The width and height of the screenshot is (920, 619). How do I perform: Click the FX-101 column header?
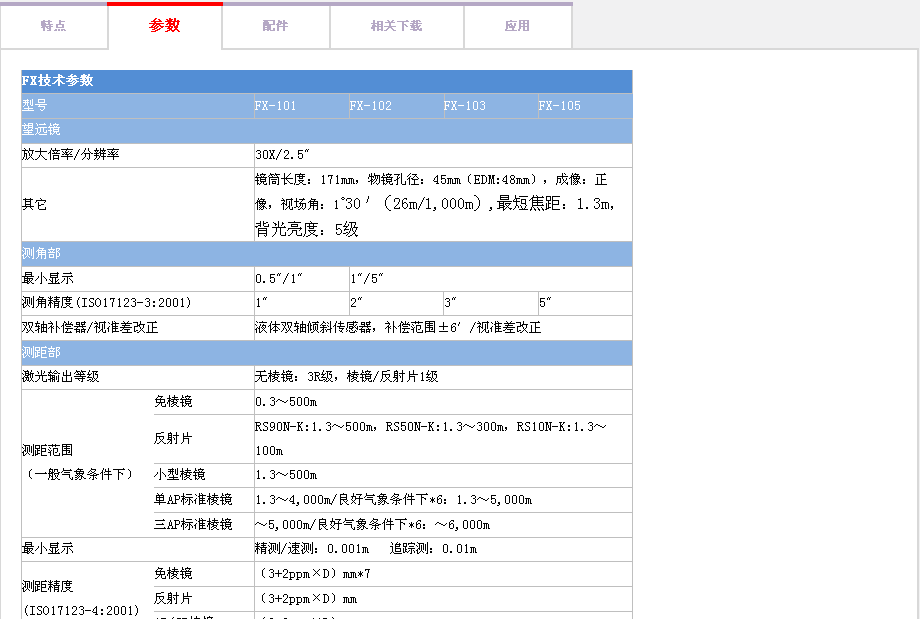pyautogui.click(x=275, y=106)
